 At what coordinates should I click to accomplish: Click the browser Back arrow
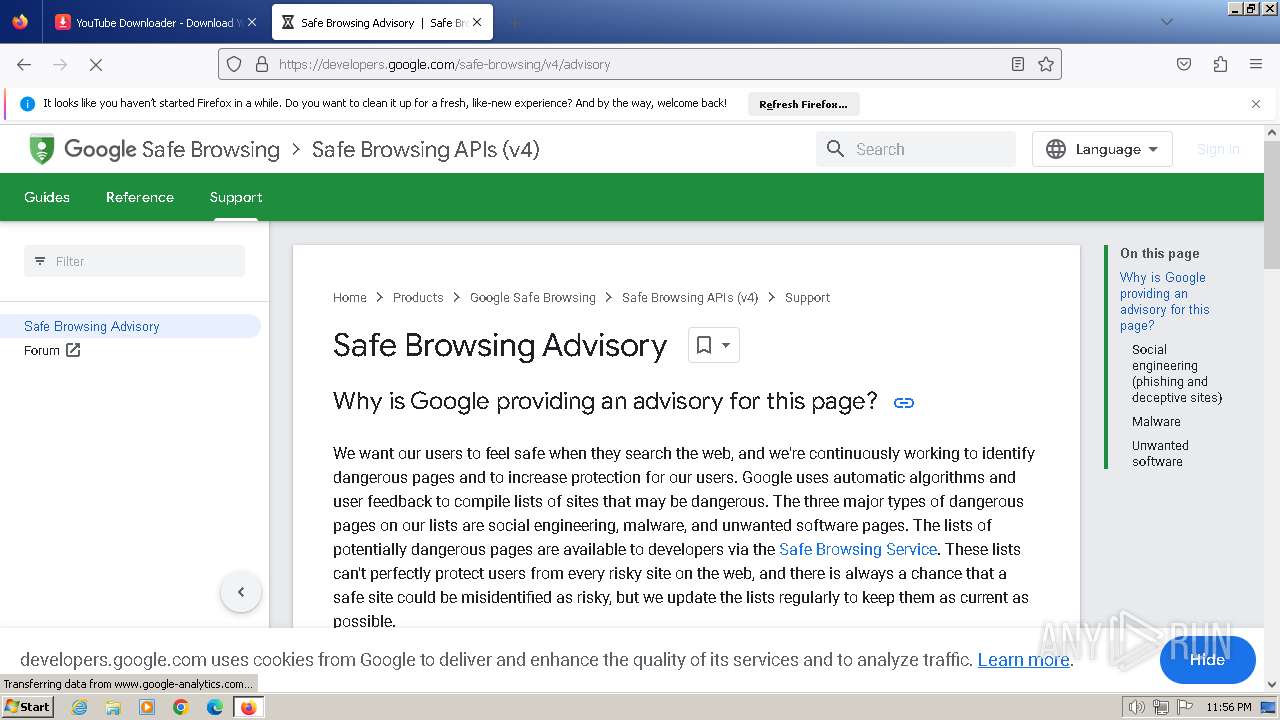point(24,64)
